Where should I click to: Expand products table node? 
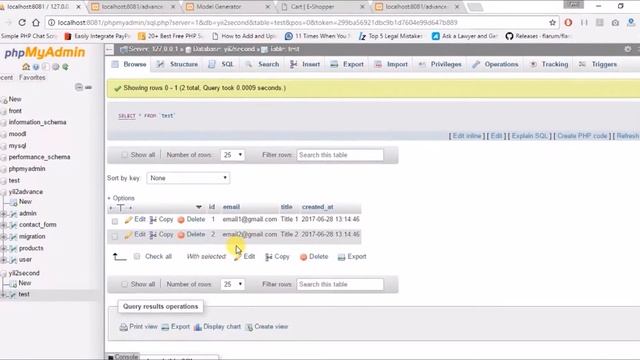(4, 248)
